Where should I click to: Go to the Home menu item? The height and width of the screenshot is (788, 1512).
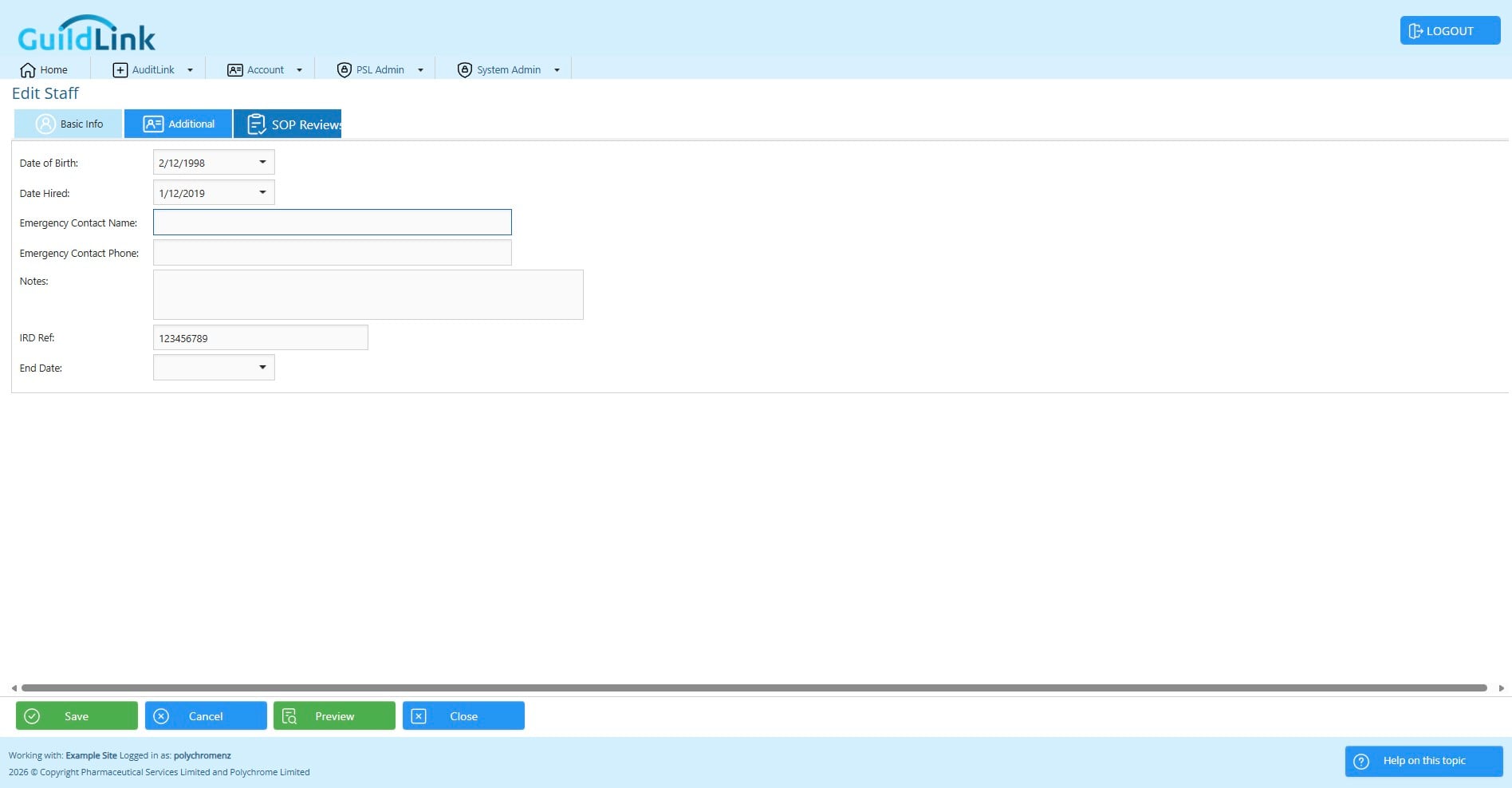[x=45, y=70]
